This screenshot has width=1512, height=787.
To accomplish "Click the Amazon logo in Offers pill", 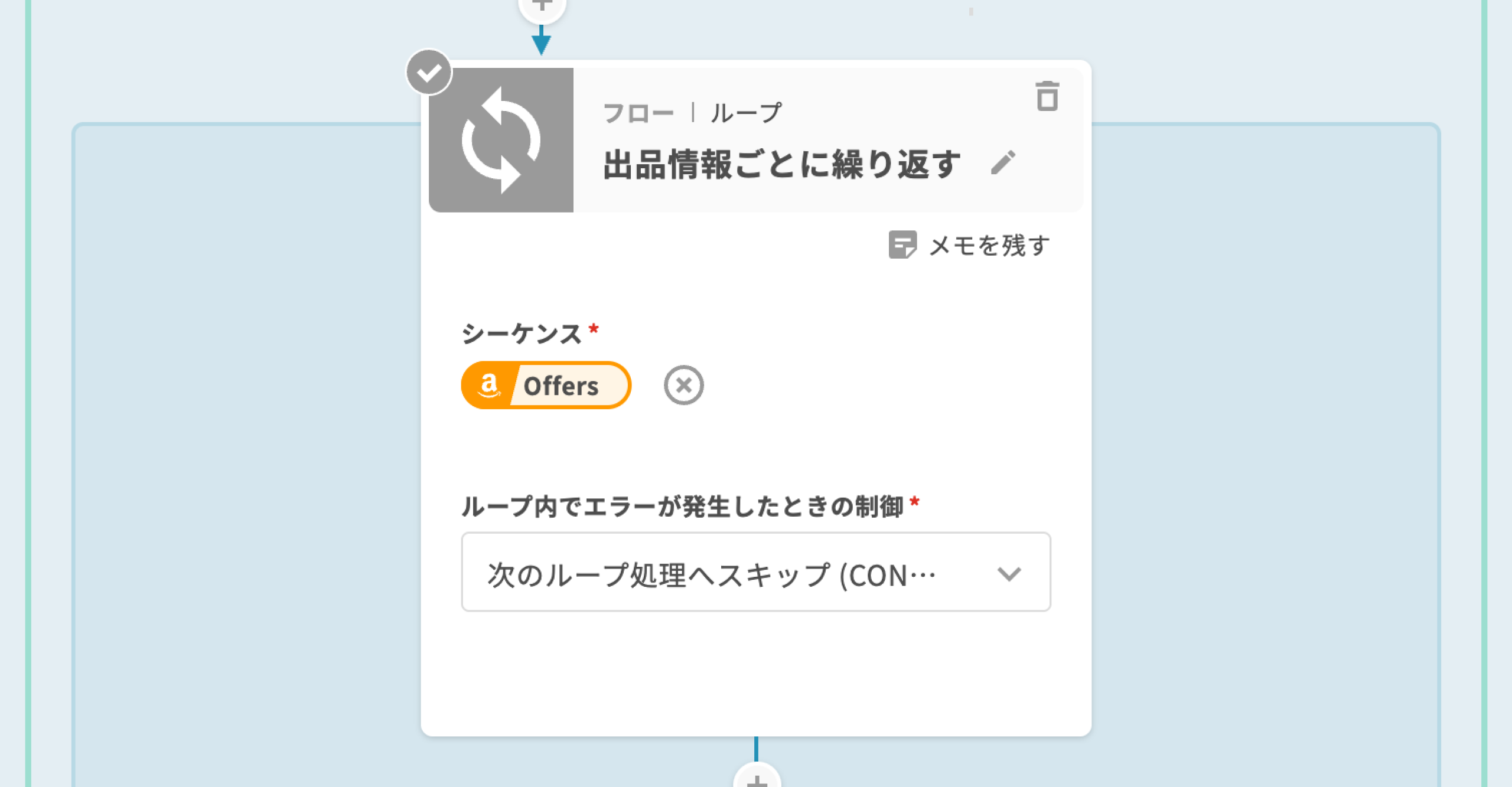I will [488, 386].
